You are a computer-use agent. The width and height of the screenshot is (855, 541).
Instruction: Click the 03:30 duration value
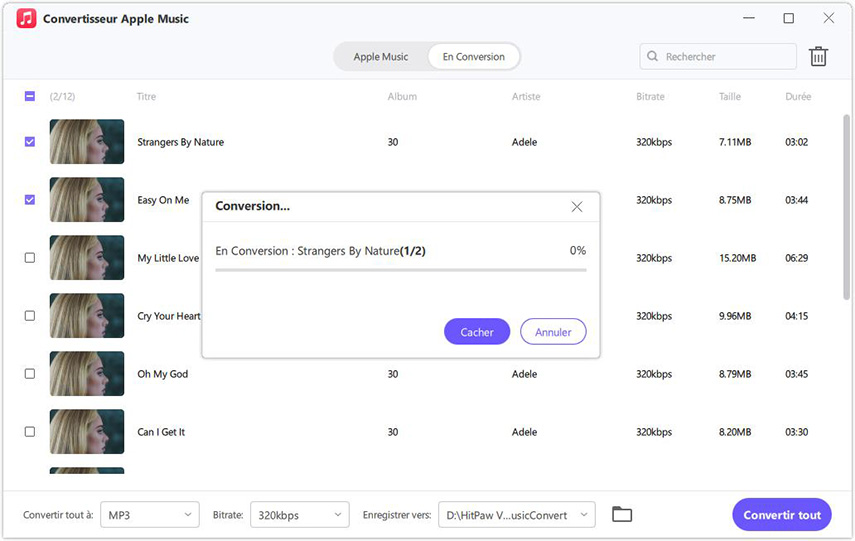(796, 432)
